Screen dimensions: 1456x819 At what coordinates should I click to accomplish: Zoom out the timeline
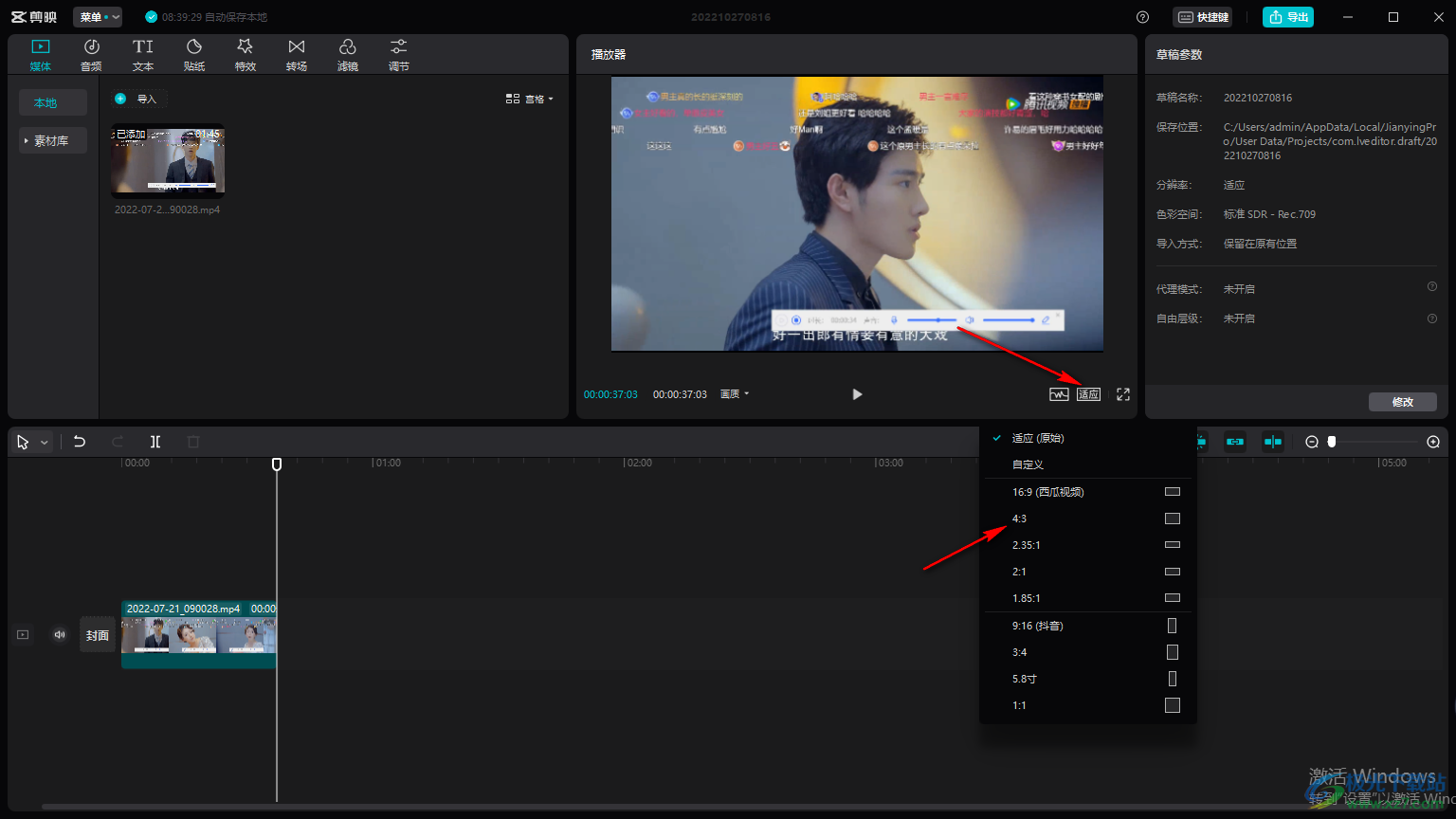tap(1312, 442)
